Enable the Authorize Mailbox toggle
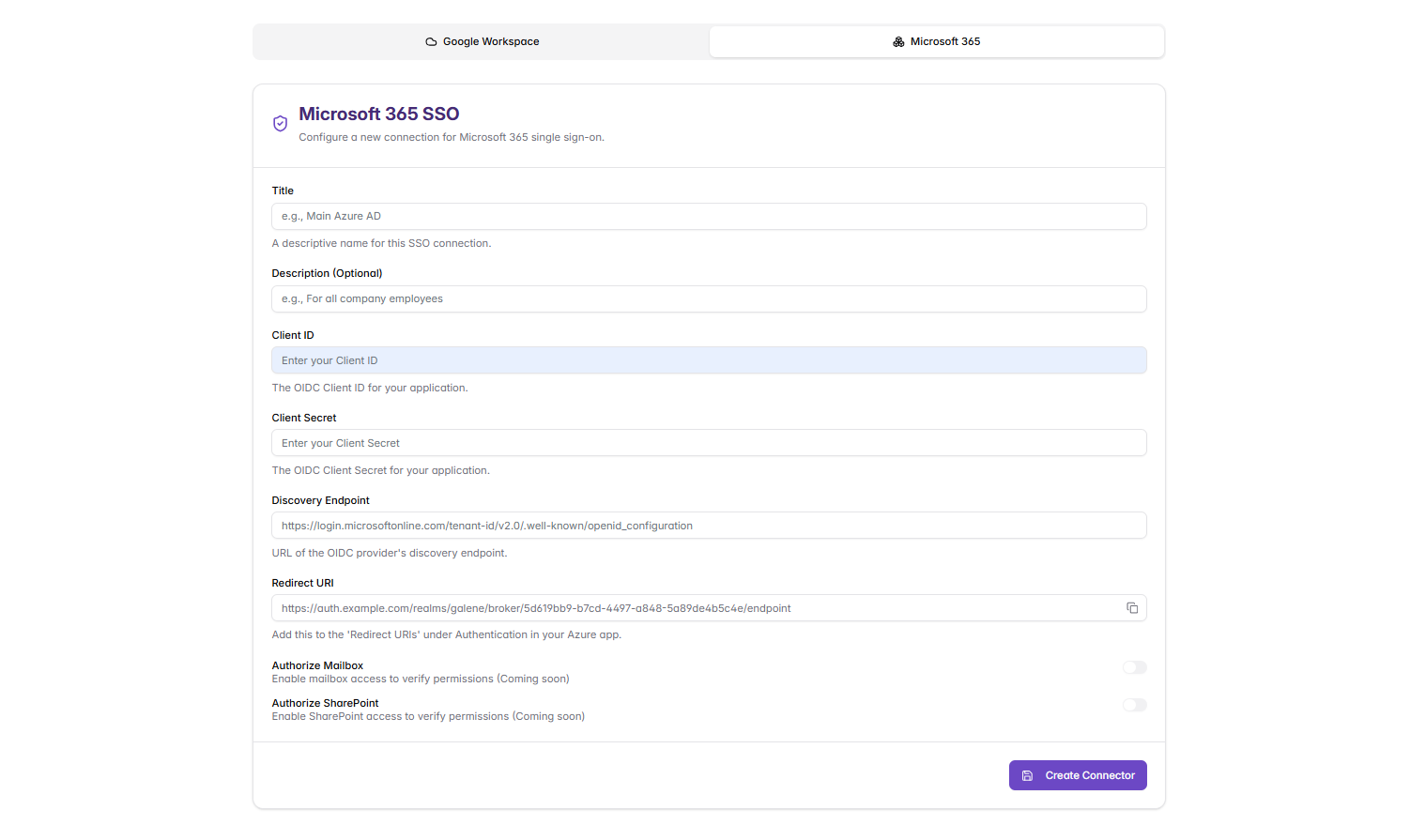The width and height of the screenshot is (1425, 840). [x=1135, y=667]
